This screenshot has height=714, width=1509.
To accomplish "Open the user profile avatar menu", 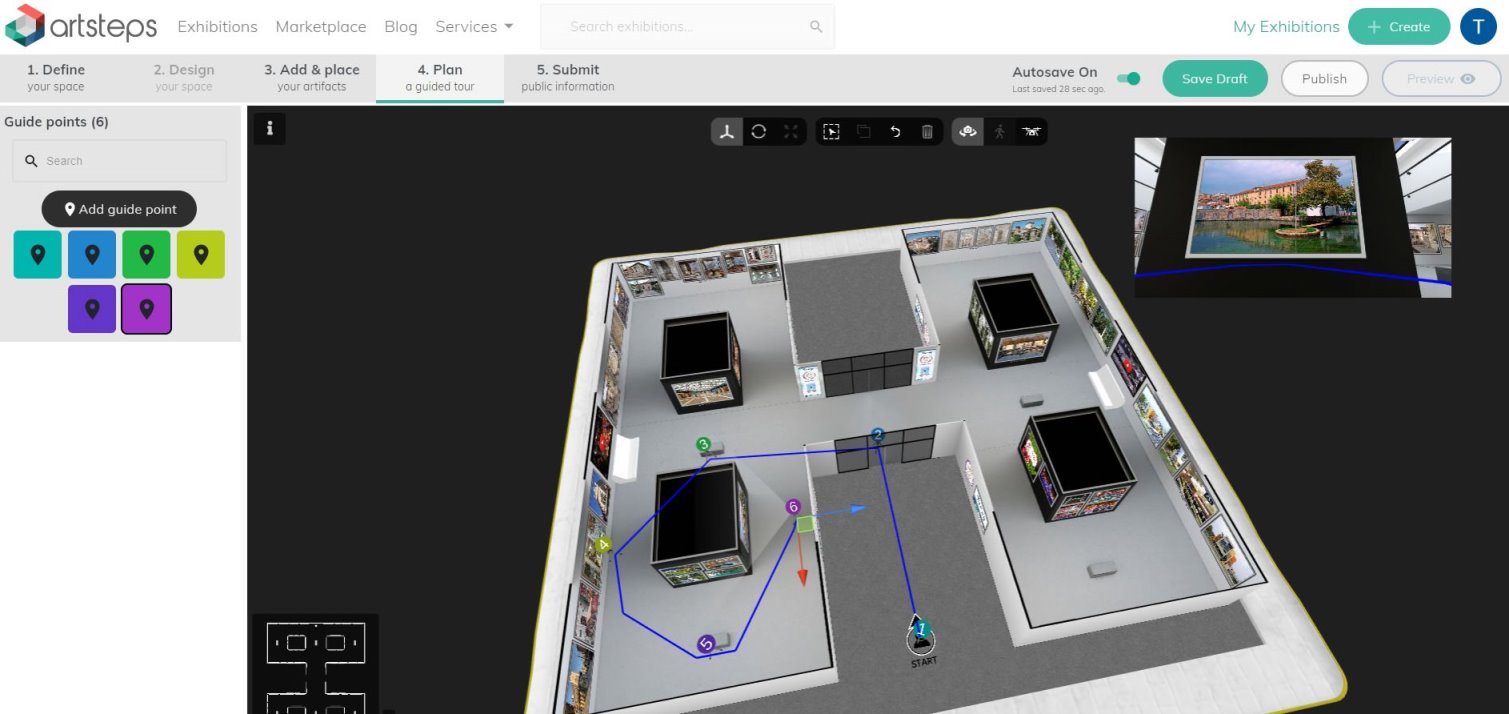I will point(1478,27).
